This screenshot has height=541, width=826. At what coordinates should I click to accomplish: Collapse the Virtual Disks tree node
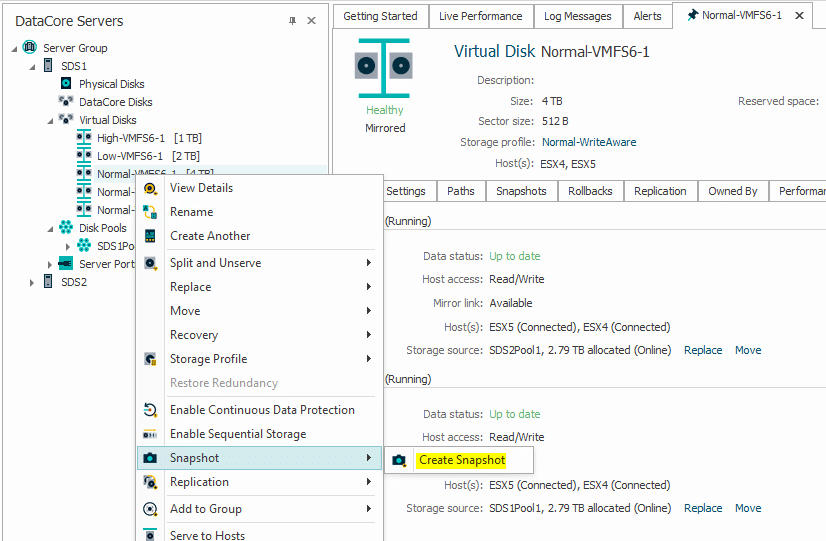50,121
